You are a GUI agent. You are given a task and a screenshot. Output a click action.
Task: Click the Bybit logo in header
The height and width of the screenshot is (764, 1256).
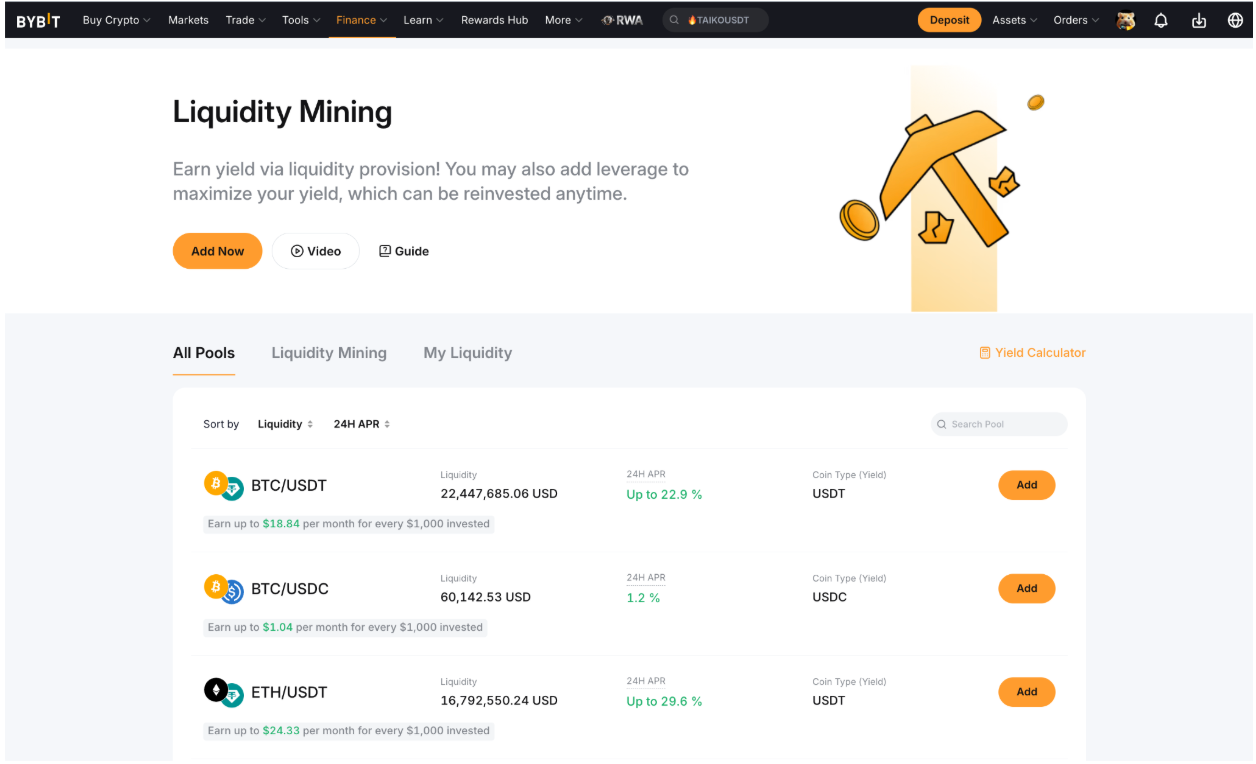coord(38,20)
